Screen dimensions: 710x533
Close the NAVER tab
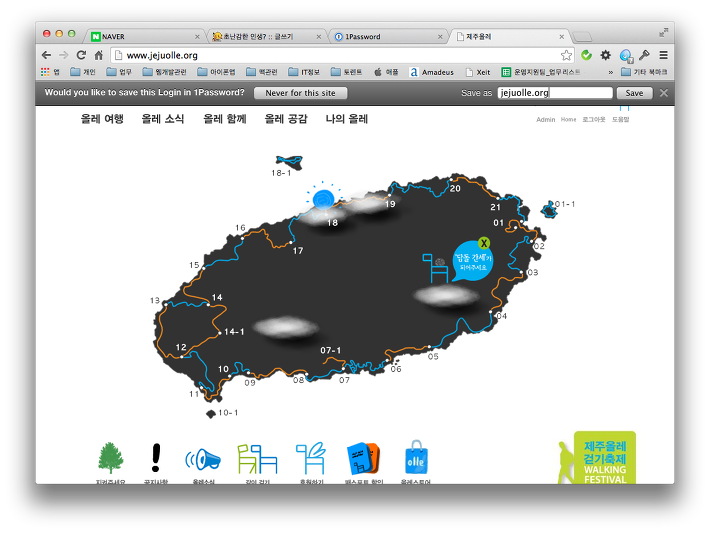(x=197, y=37)
